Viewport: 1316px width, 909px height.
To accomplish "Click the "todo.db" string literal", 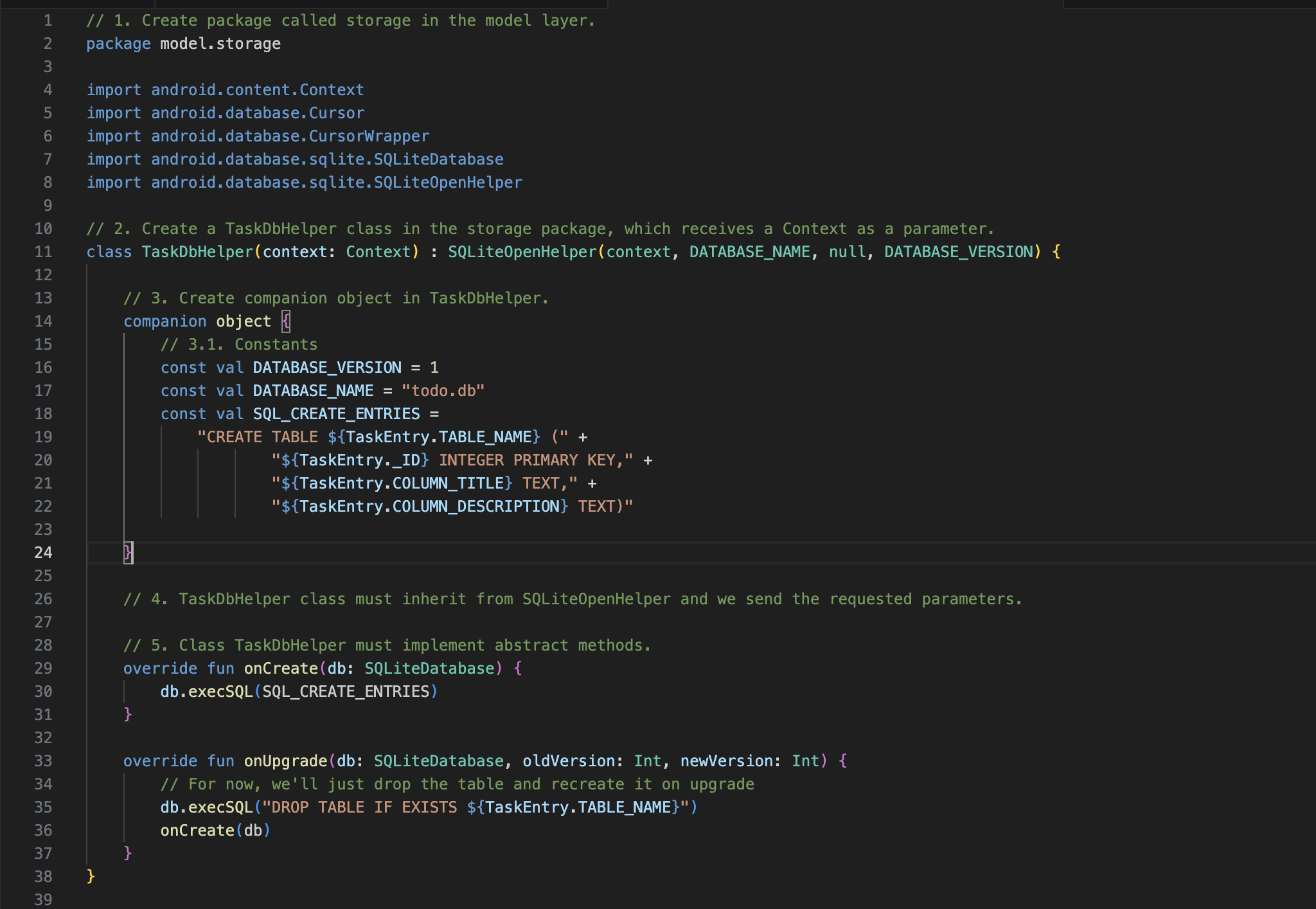I will tap(443, 390).
